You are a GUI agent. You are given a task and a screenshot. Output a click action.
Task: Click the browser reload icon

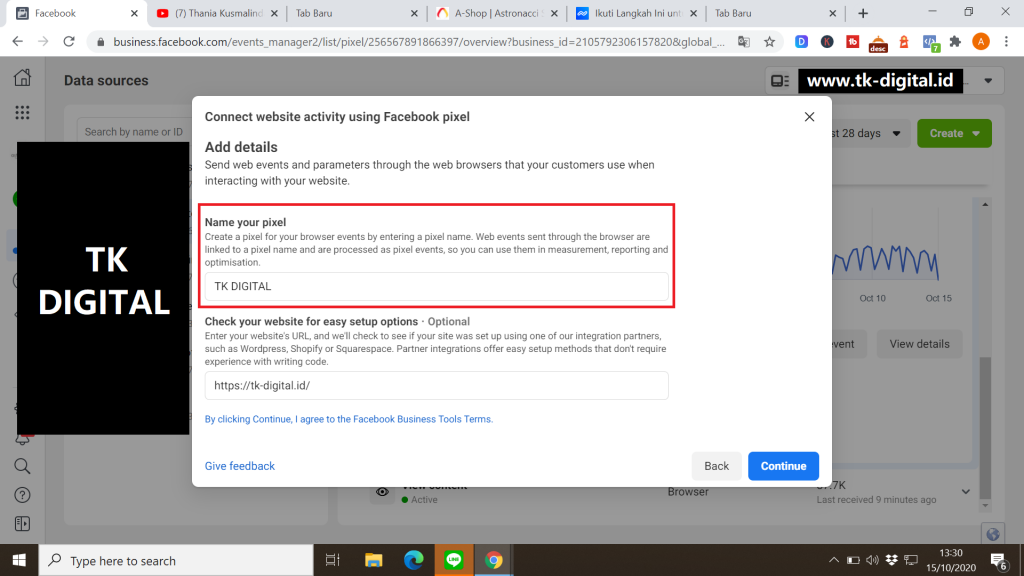69,42
